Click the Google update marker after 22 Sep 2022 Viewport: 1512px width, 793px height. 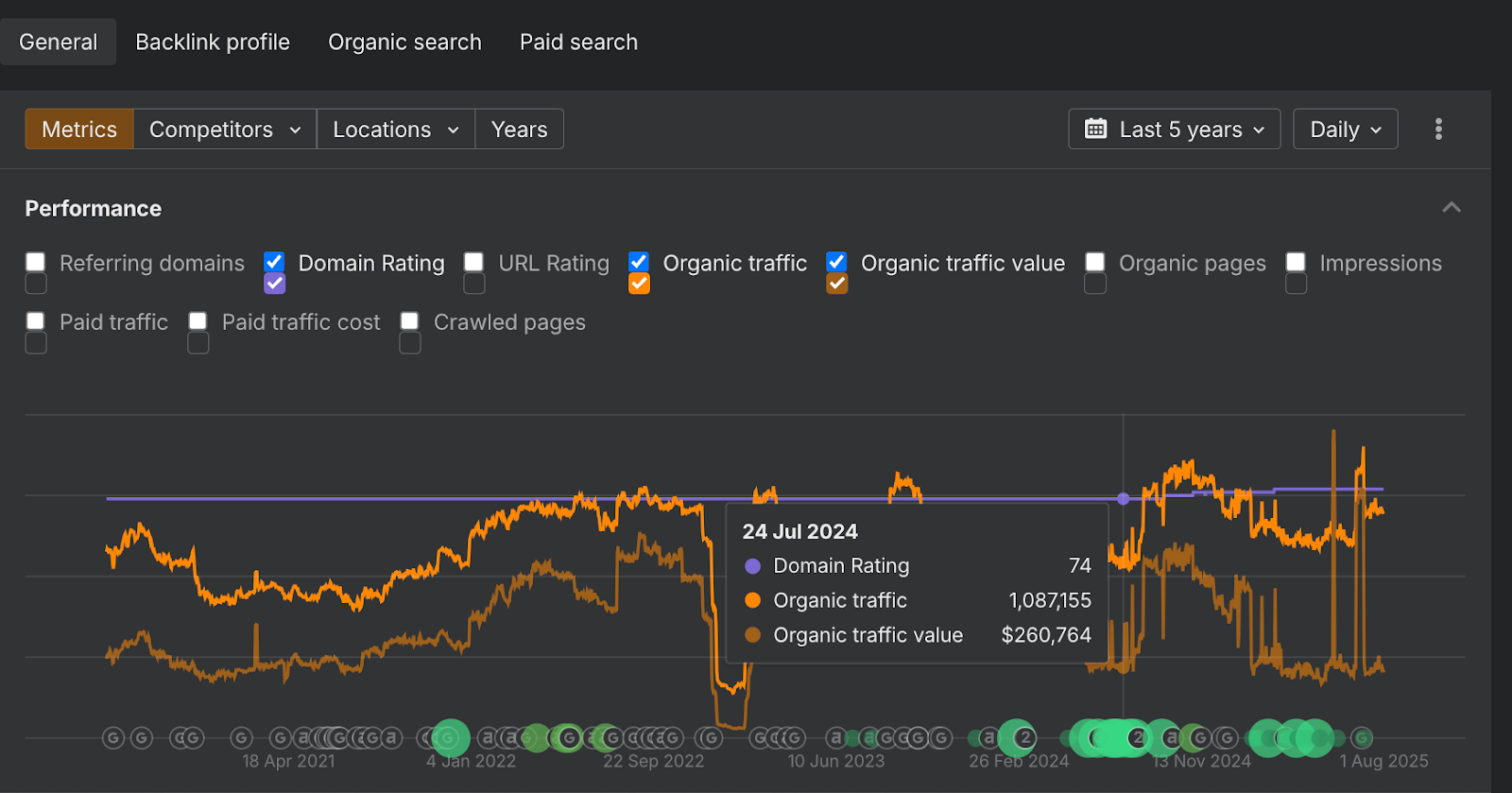click(709, 737)
